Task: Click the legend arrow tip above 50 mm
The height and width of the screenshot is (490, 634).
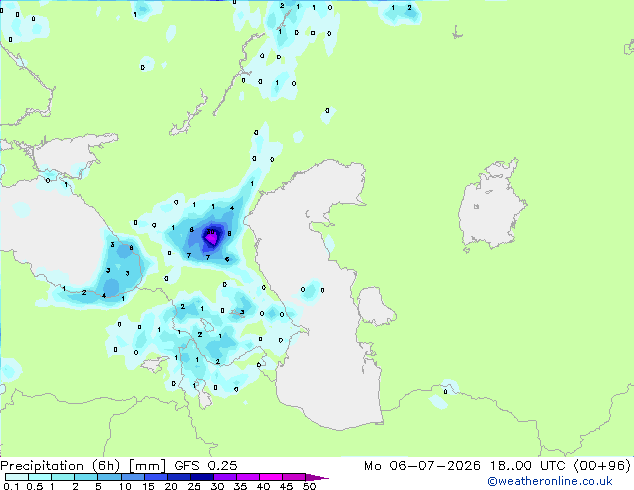Action: [x=317, y=477]
